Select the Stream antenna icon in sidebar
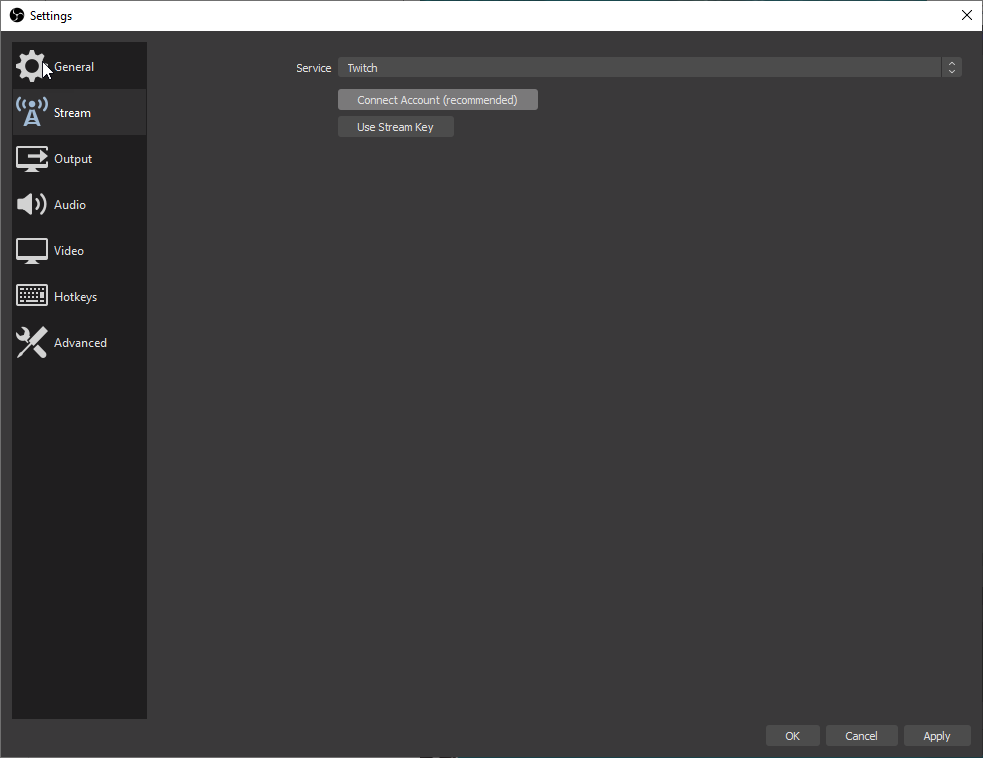Screen dimensions: 983x758 coord(31,112)
